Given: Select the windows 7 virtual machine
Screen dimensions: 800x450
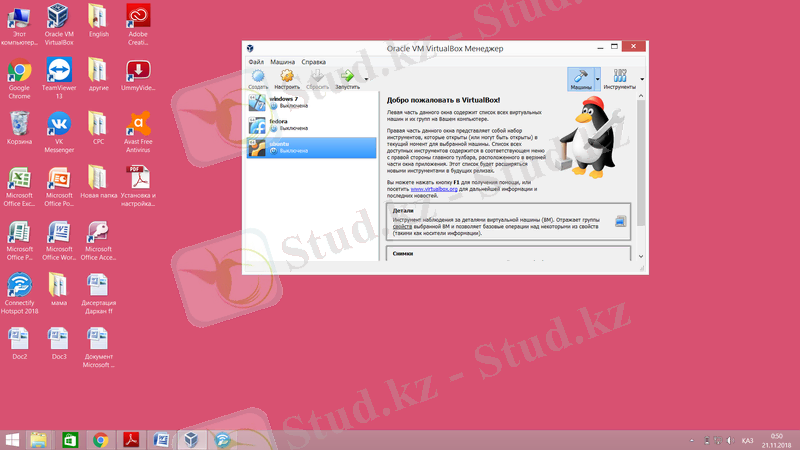Looking at the screenshot, I should tap(312, 103).
